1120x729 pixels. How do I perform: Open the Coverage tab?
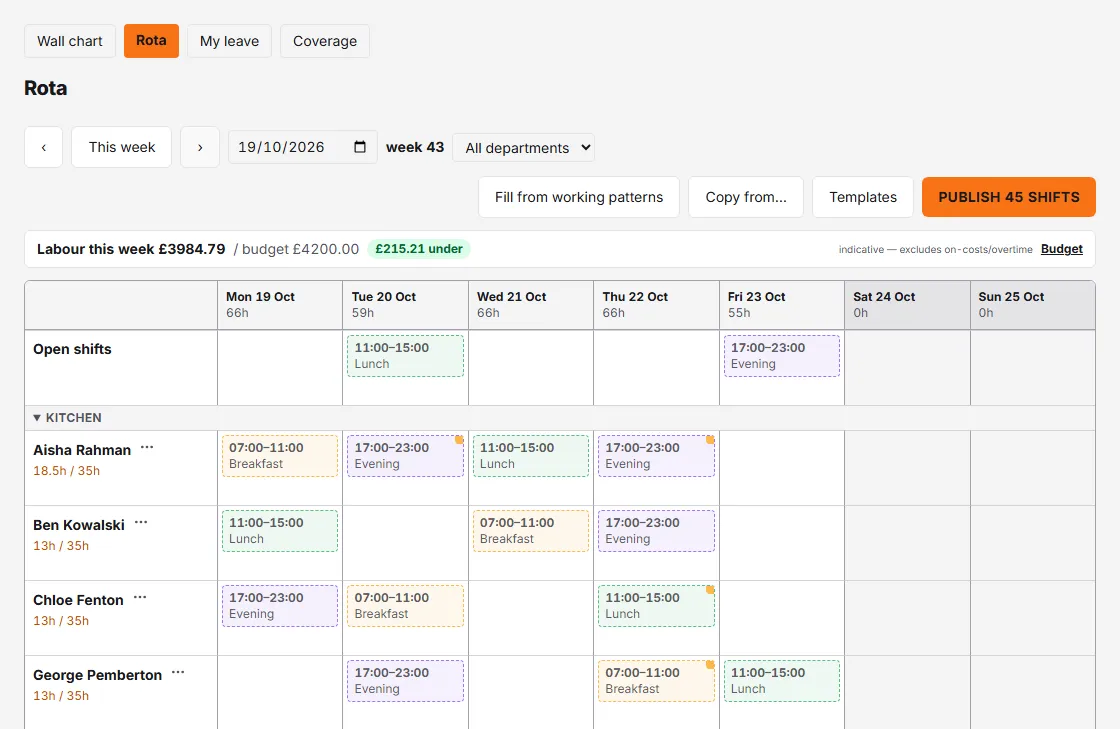click(x=325, y=41)
